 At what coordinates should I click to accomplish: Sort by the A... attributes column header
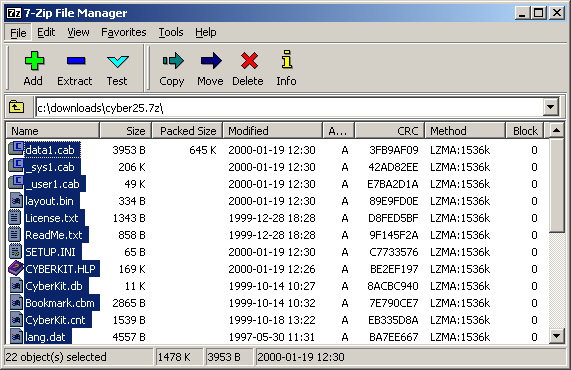339,131
